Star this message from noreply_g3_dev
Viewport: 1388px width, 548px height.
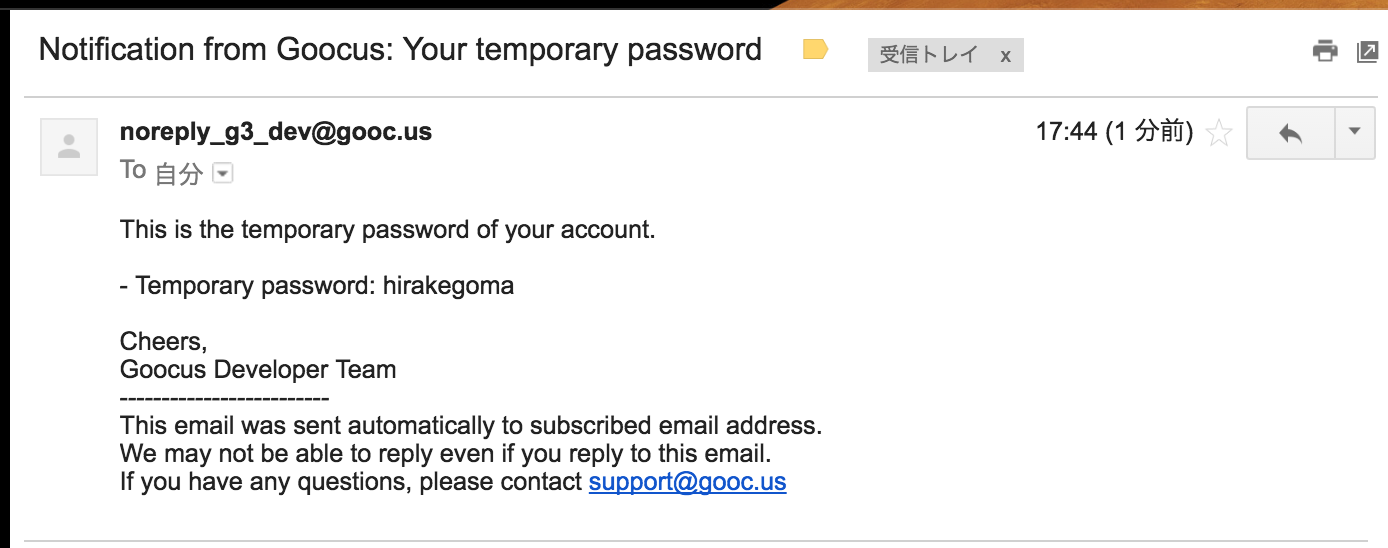click(x=1219, y=133)
